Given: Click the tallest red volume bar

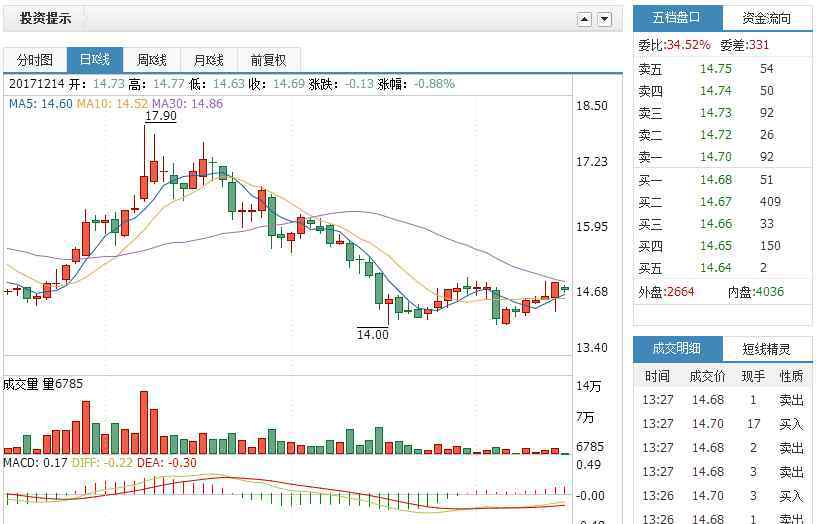Looking at the screenshot, I should tap(144, 423).
